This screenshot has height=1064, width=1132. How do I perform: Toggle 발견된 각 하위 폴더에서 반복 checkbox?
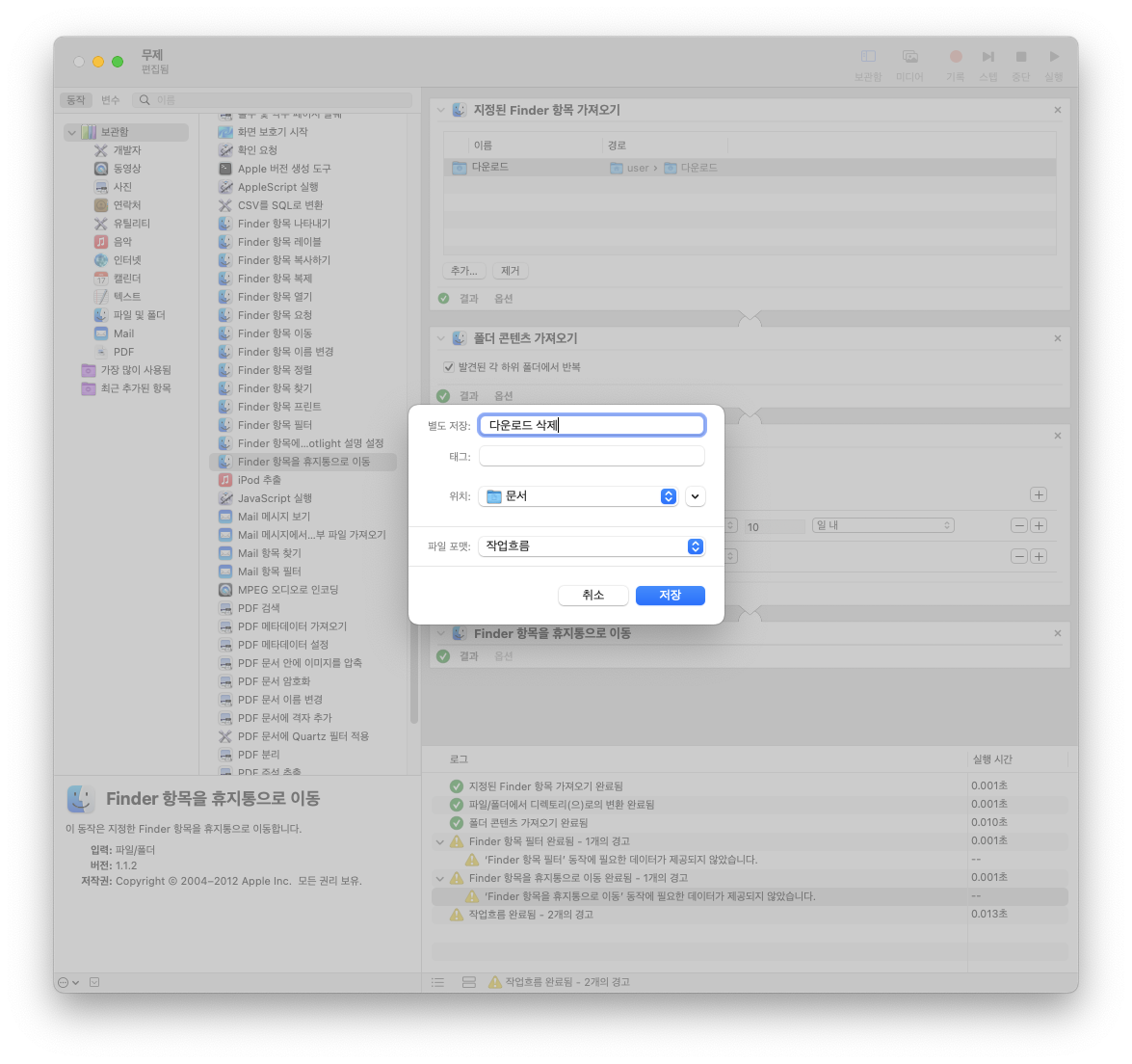tap(448, 367)
